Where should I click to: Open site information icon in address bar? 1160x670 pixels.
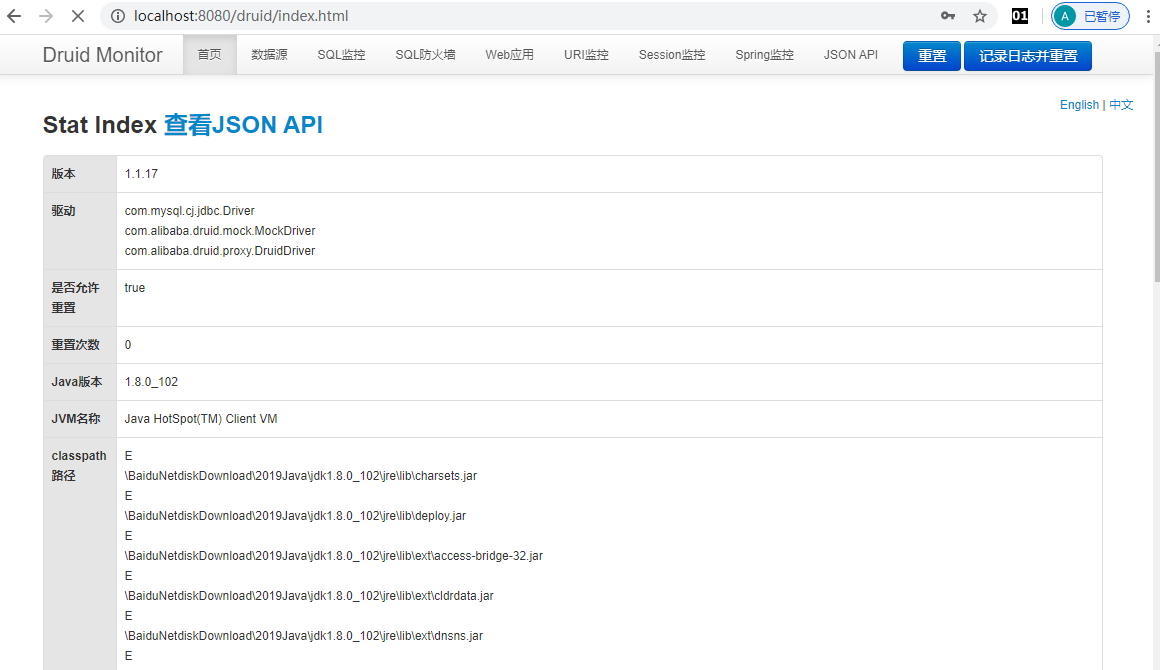pyautogui.click(x=118, y=16)
